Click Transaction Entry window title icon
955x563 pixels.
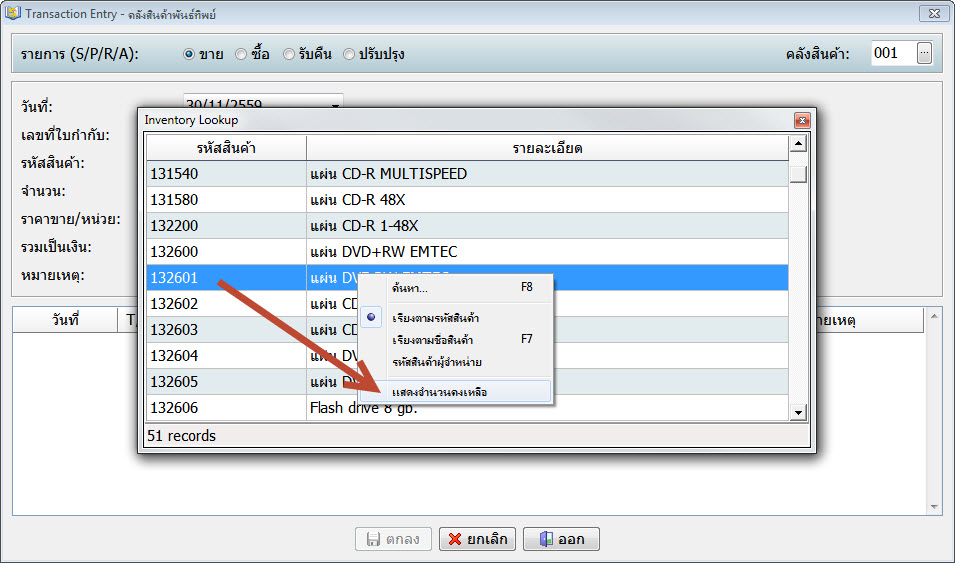point(12,13)
